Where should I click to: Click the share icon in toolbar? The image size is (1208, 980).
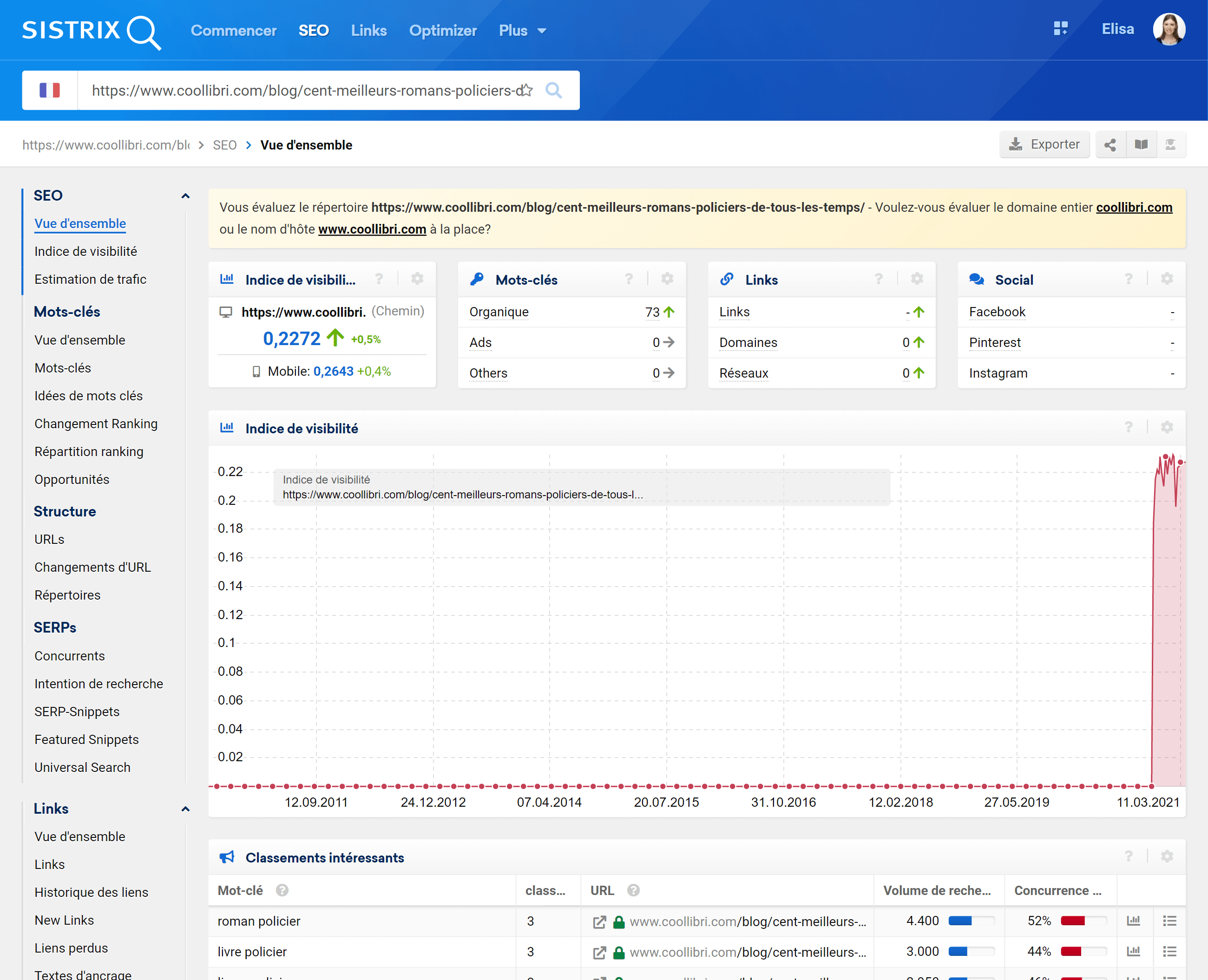click(1110, 144)
